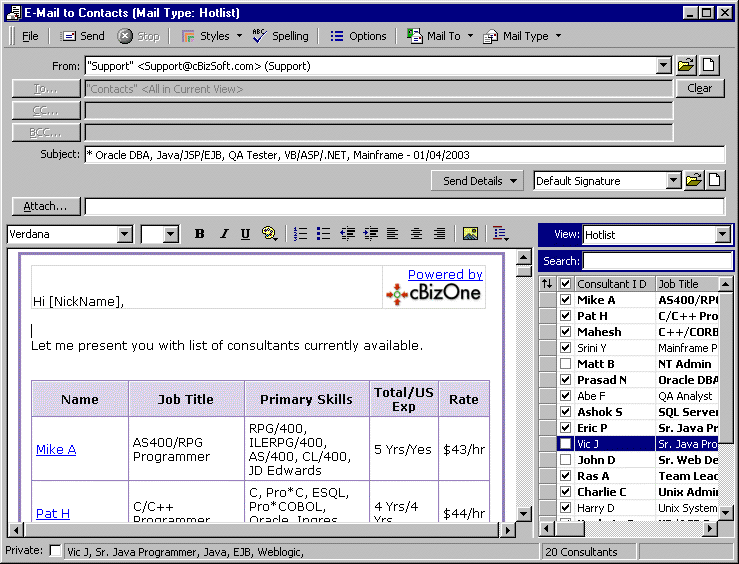739x564 pixels.
Task: Apply bulleted list formatting
Action: tap(323, 234)
